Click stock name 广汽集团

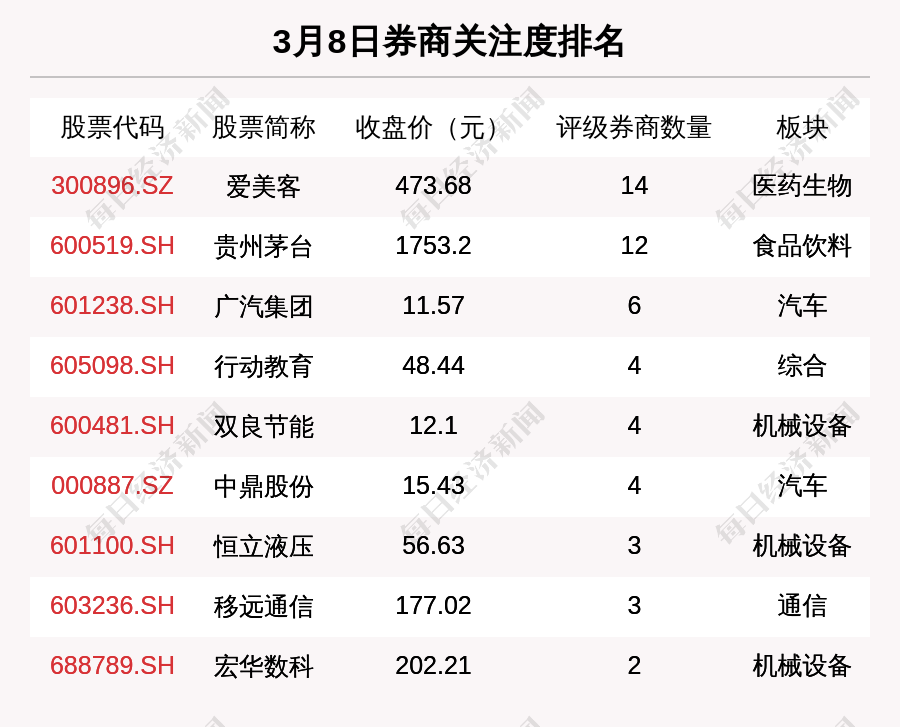point(263,306)
